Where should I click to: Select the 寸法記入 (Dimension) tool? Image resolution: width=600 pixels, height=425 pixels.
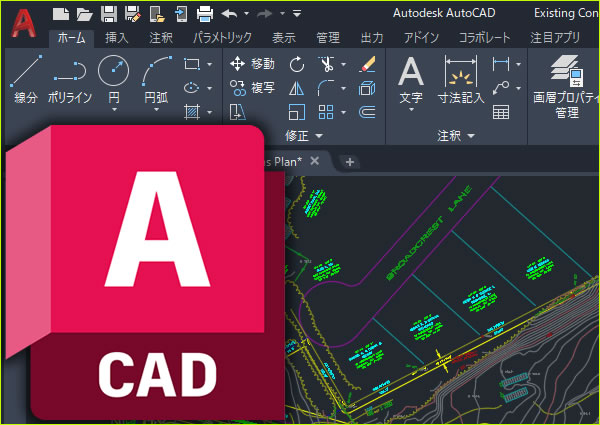461,80
